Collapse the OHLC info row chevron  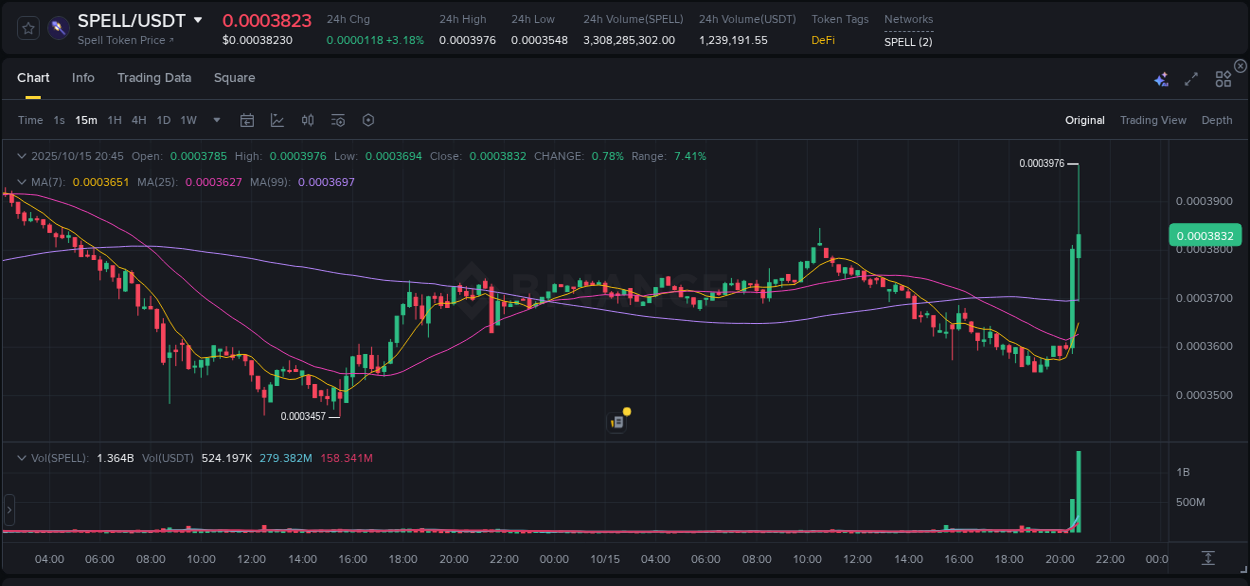22,156
